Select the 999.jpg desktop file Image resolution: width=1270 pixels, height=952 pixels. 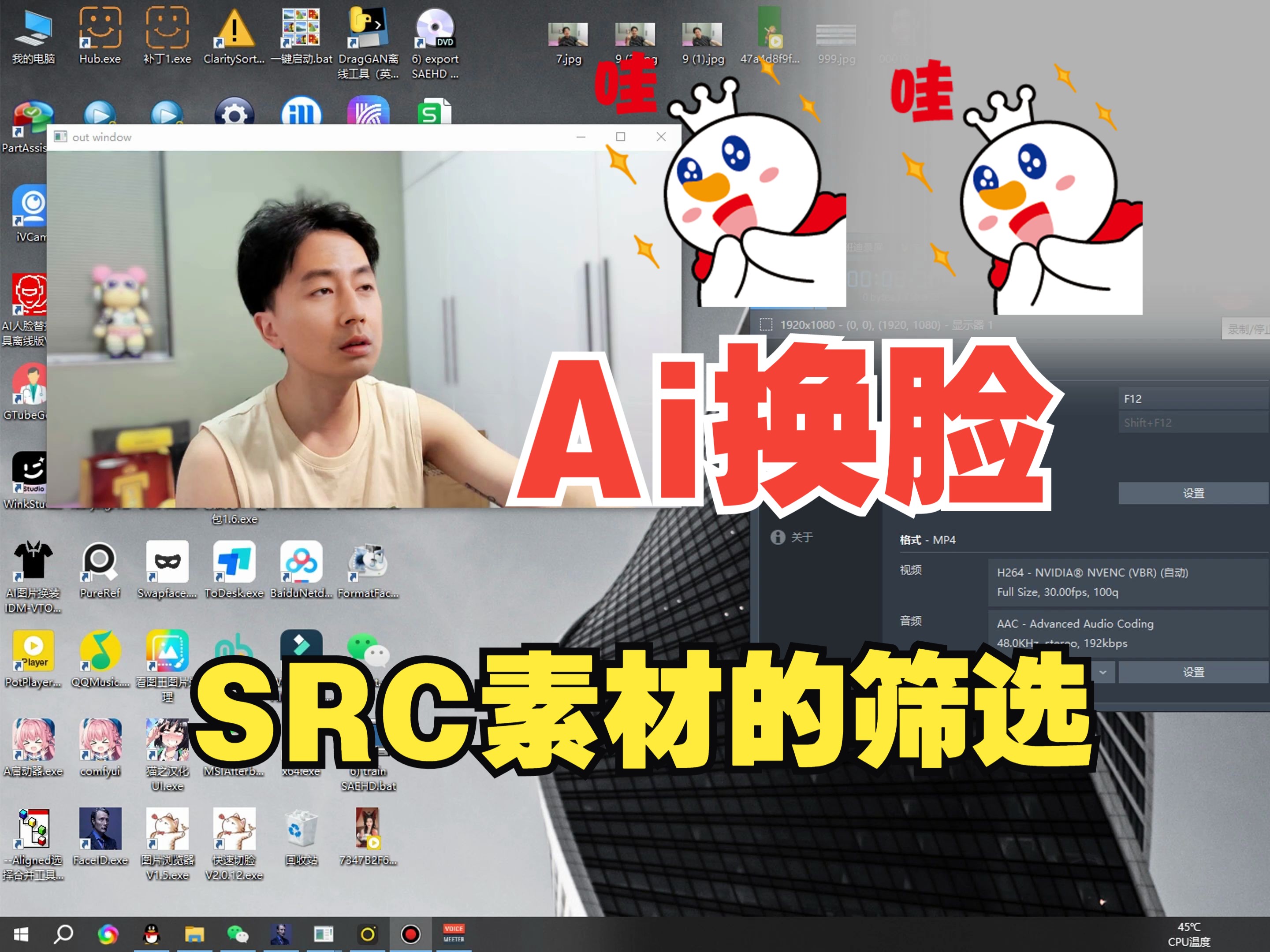(836, 43)
